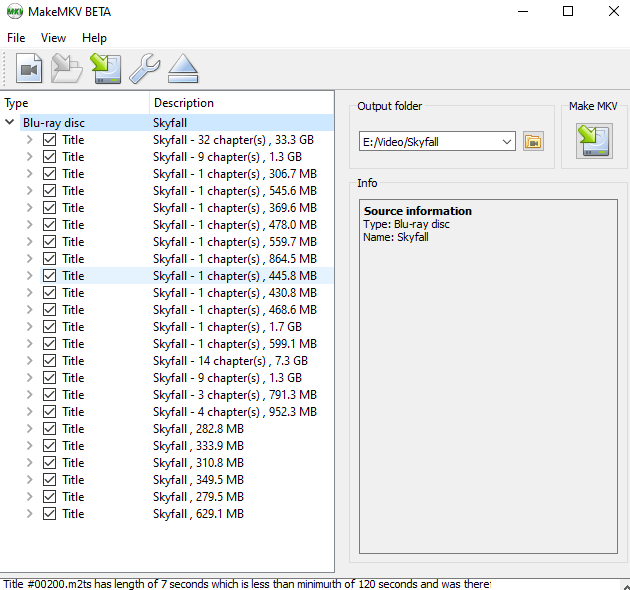Expand the 310.8 MB title row
Image resolution: width=630 pixels, height=590 pixels.
pyautogui.click(x=29, y=463)
